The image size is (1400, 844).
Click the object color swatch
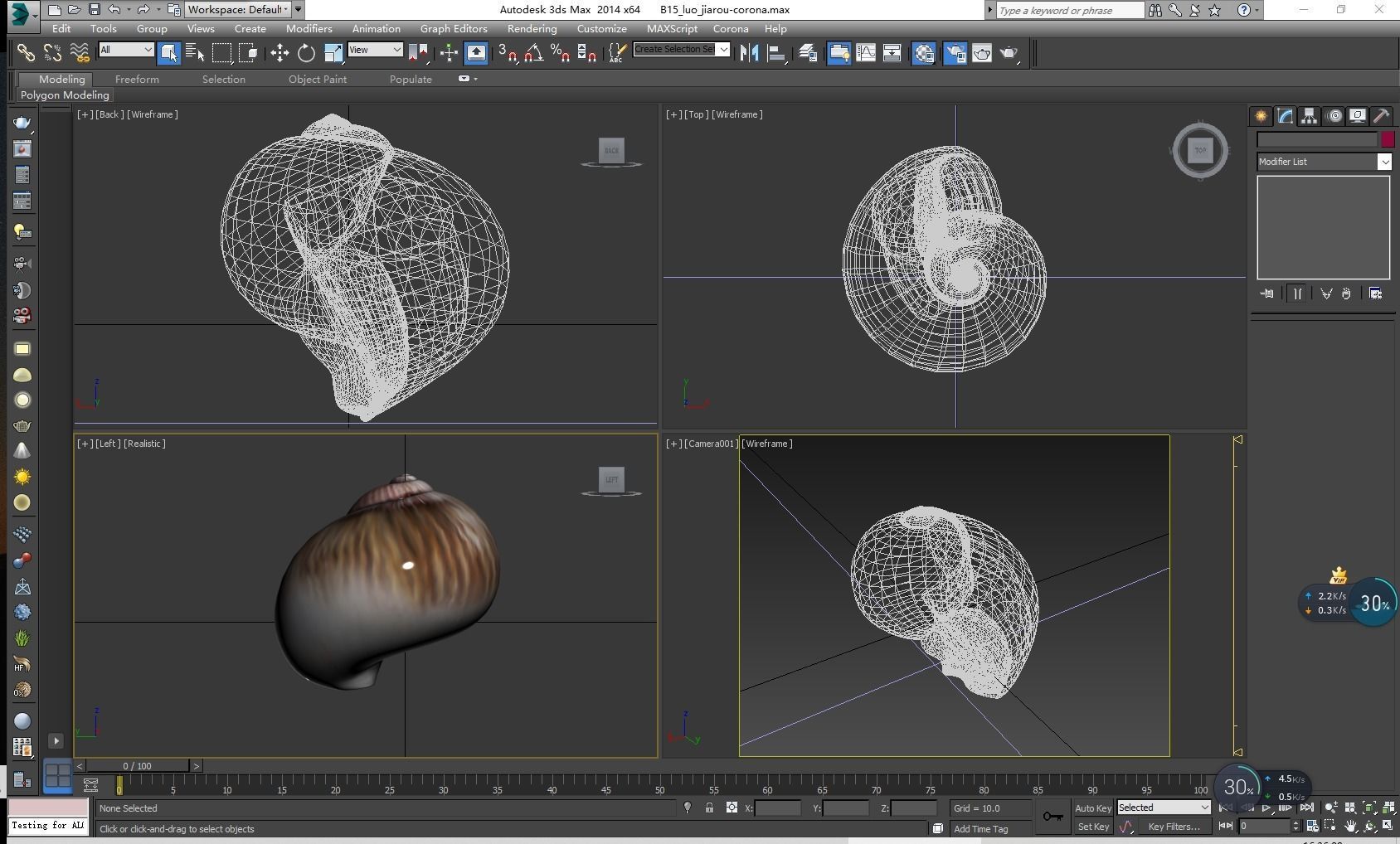click(1388, 139)
